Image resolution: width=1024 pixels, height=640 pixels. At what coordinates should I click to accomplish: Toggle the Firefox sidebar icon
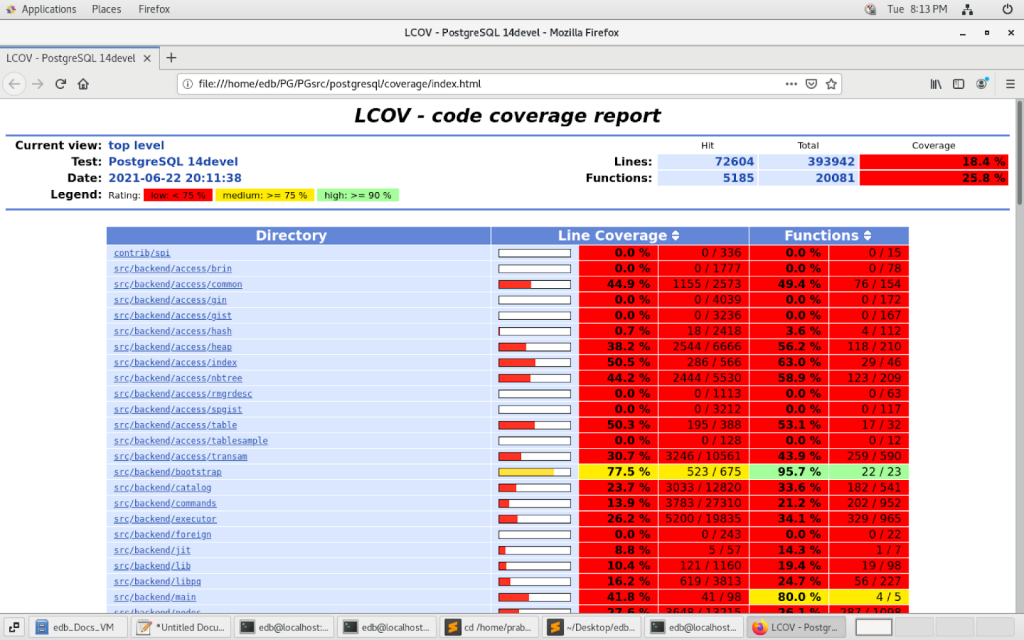958,84
